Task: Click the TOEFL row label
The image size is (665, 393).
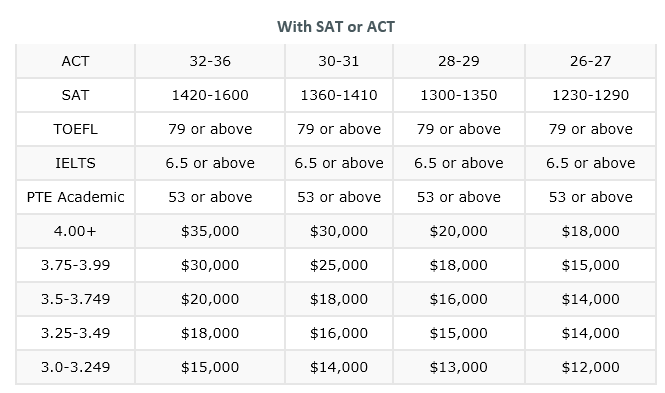Action: point(75,129)
